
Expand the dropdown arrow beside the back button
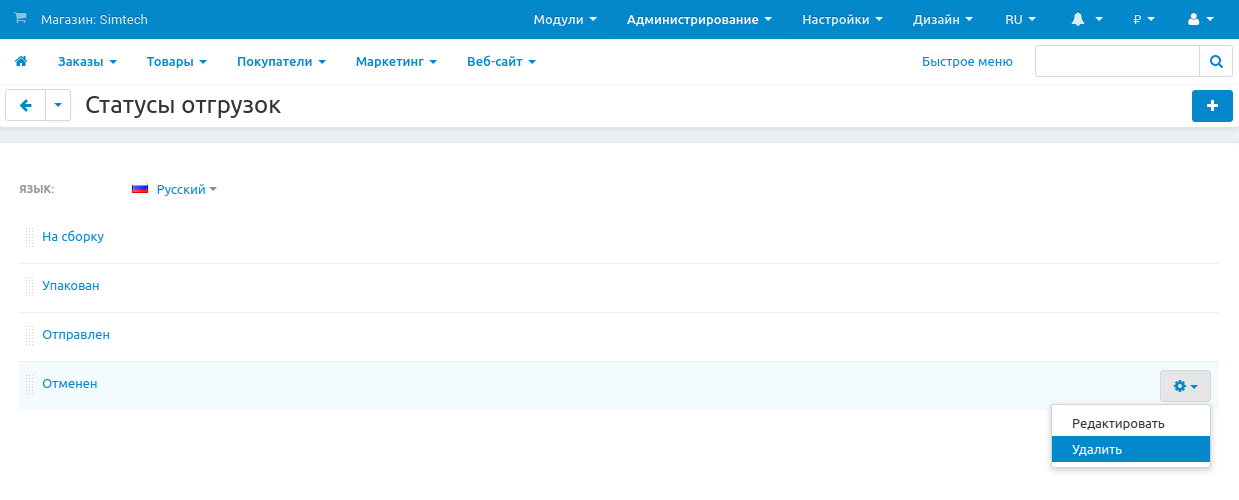click(x=58, y=106)
